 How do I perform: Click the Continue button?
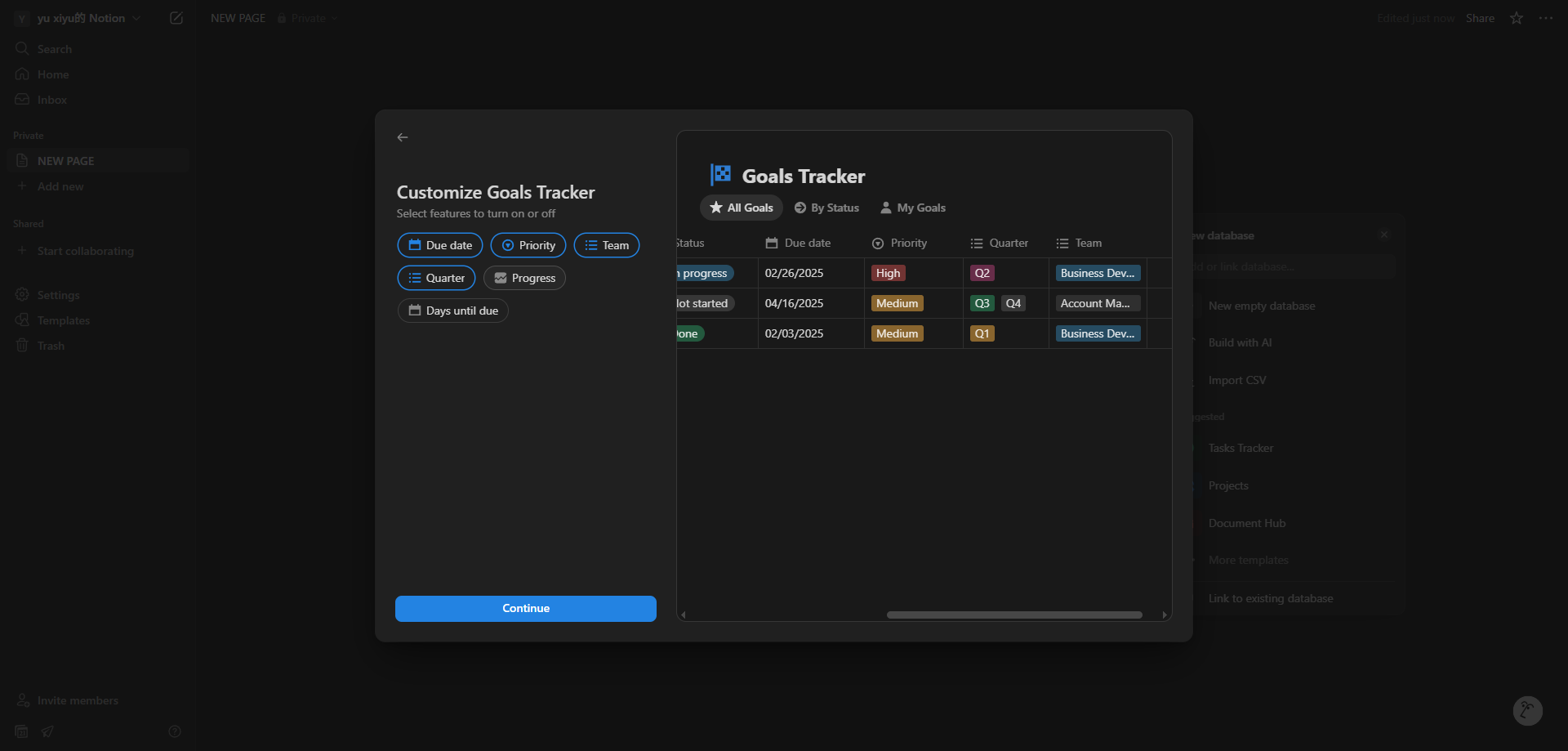click(x=526, y=609)
